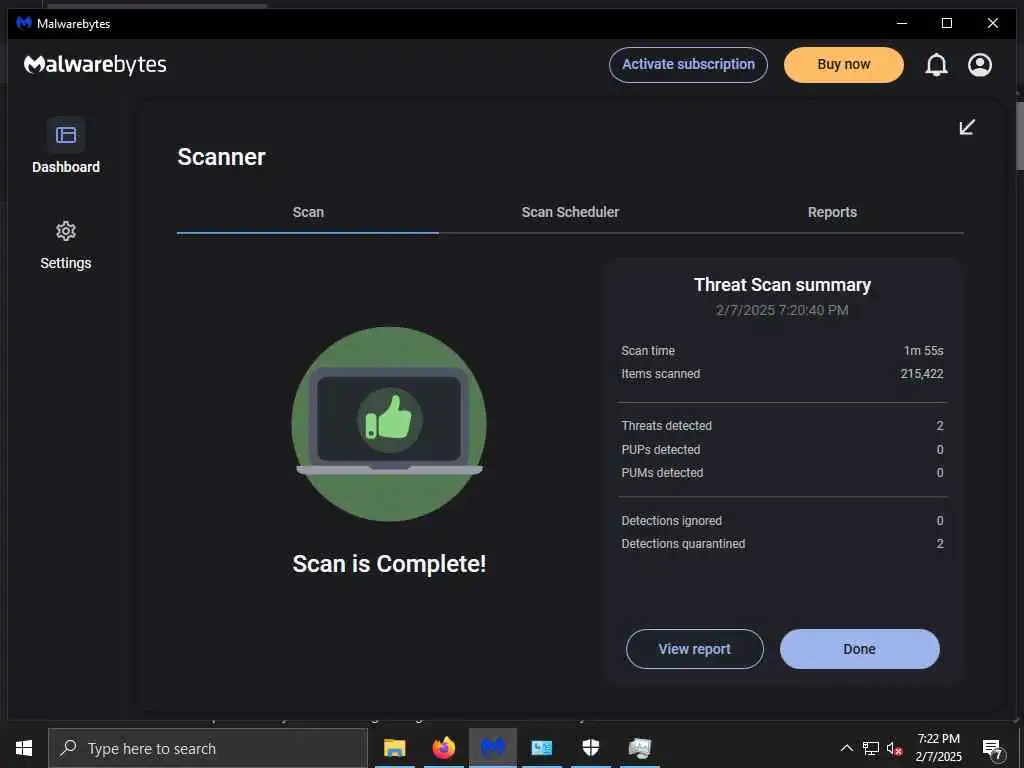
Task: Switch to the Scan Scheduler tab
Action: click(570, 212)
